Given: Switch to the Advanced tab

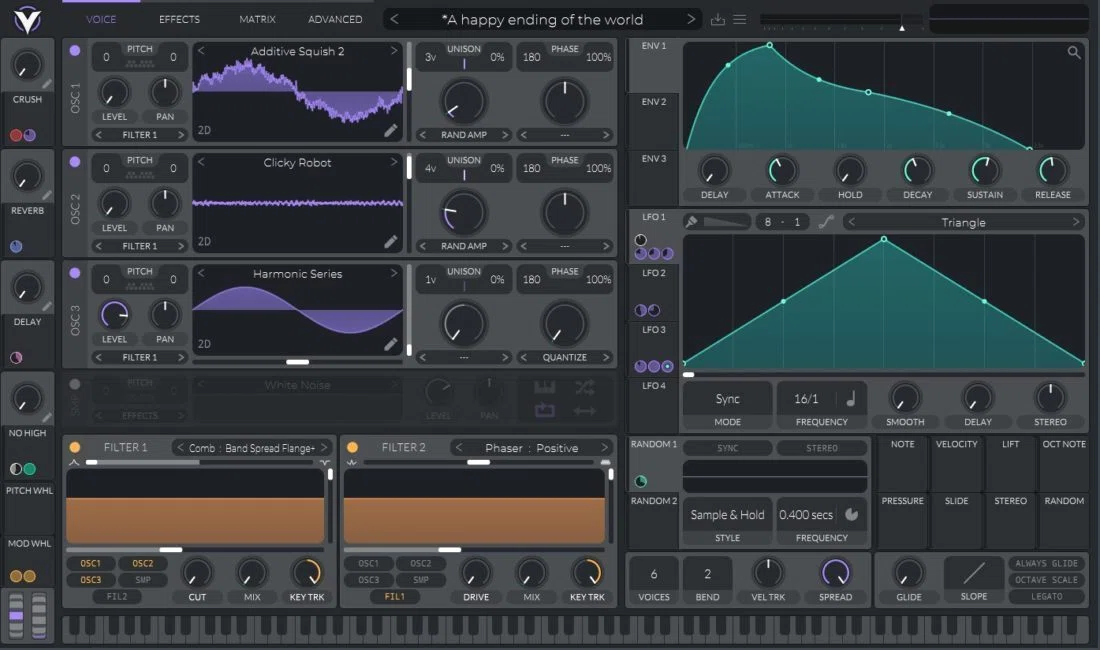Looking at the screenshot, I should 335,19.
